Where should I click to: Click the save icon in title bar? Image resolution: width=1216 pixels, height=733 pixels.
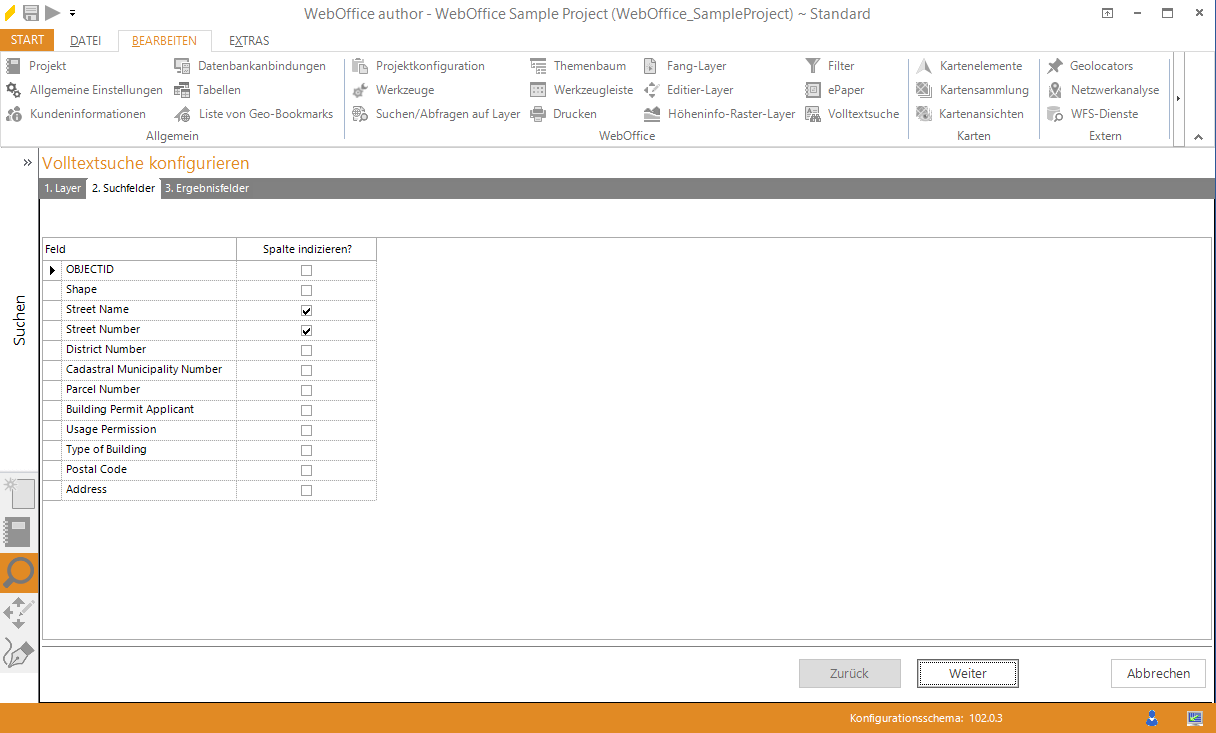pos(31,13)
